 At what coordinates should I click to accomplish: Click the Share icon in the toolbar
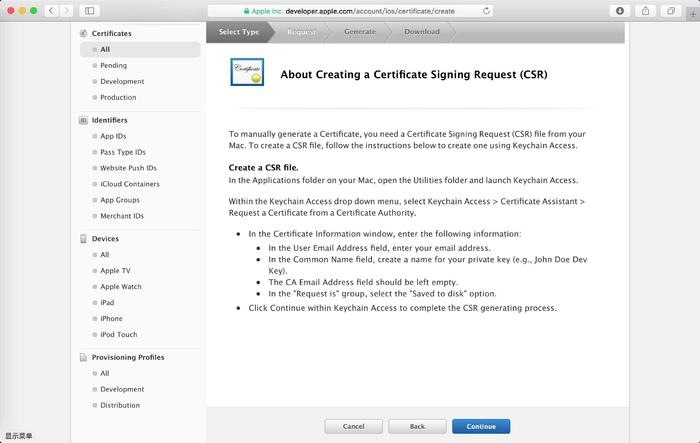click(645, 10)
